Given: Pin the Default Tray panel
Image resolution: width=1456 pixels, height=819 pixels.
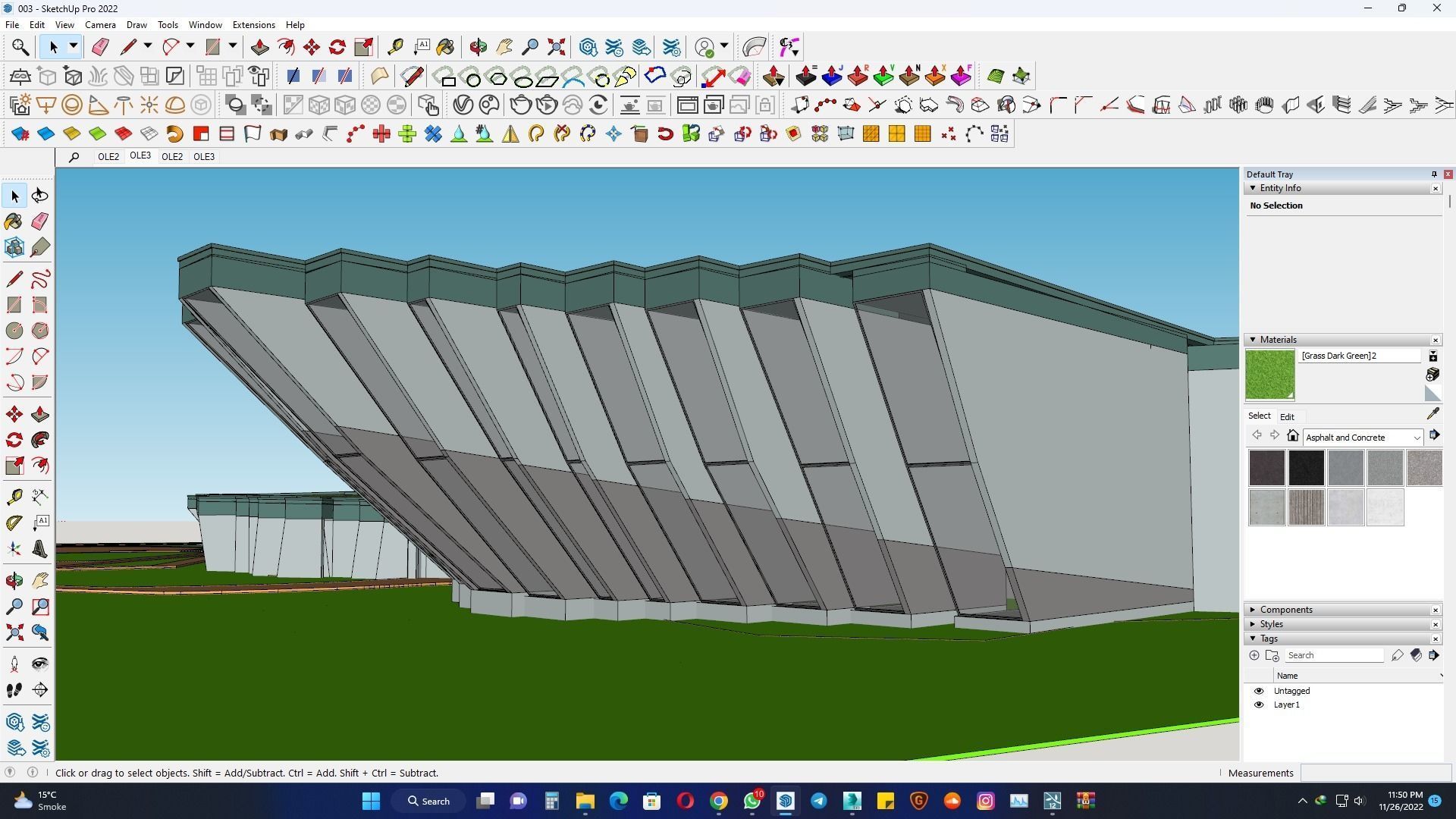Looking at the screenshot, I should (x=1433, y=174).
